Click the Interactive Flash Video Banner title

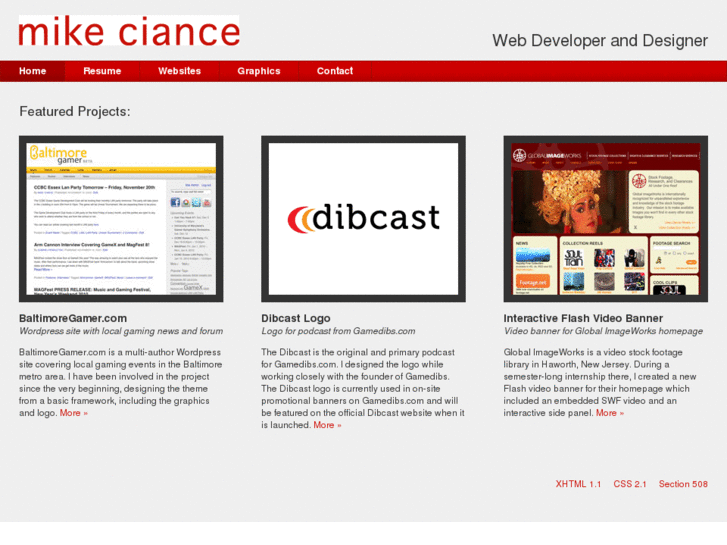tap(583, 318)
